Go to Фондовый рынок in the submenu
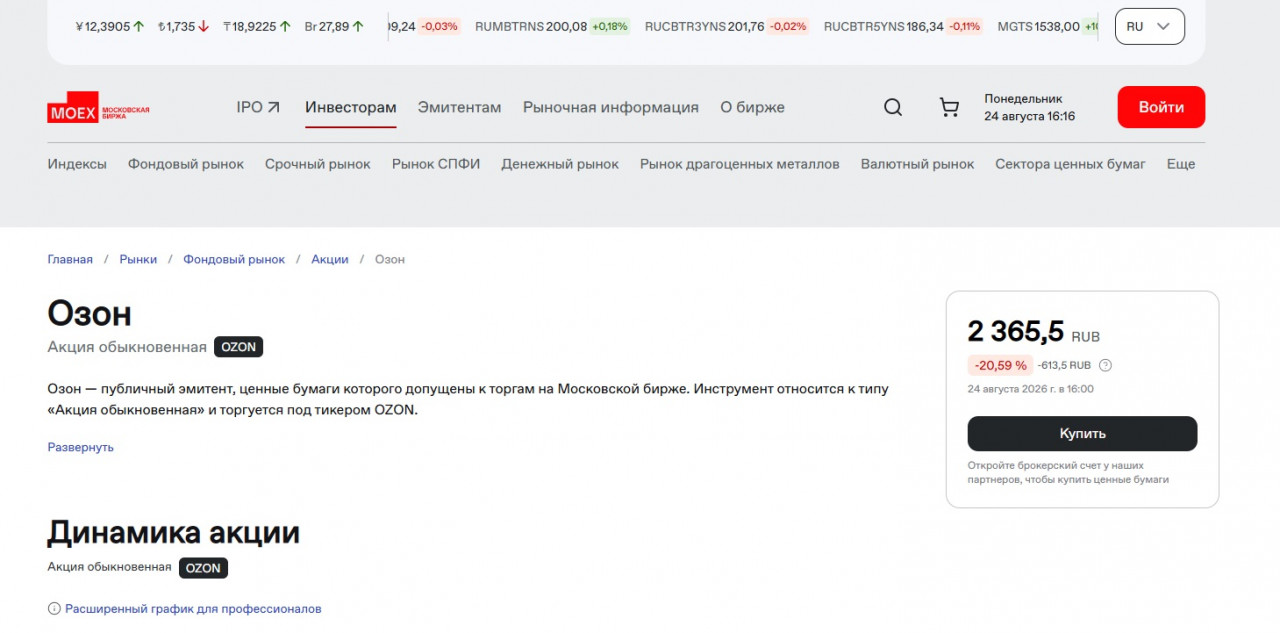Viewport: 1280px width, 633px height. click(x=186, y=164)
